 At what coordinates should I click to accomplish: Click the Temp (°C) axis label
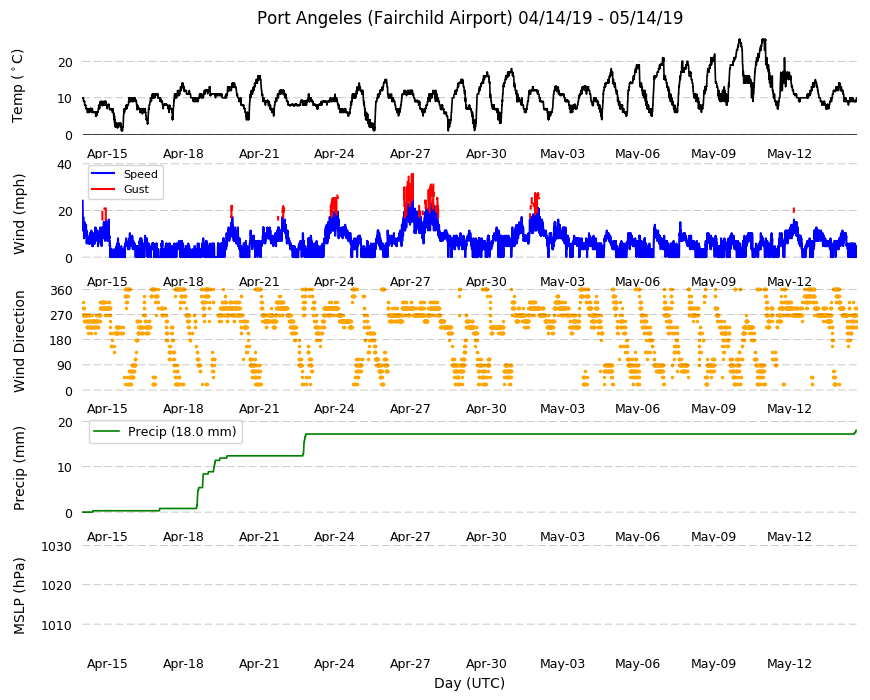(x=18, y=86)
